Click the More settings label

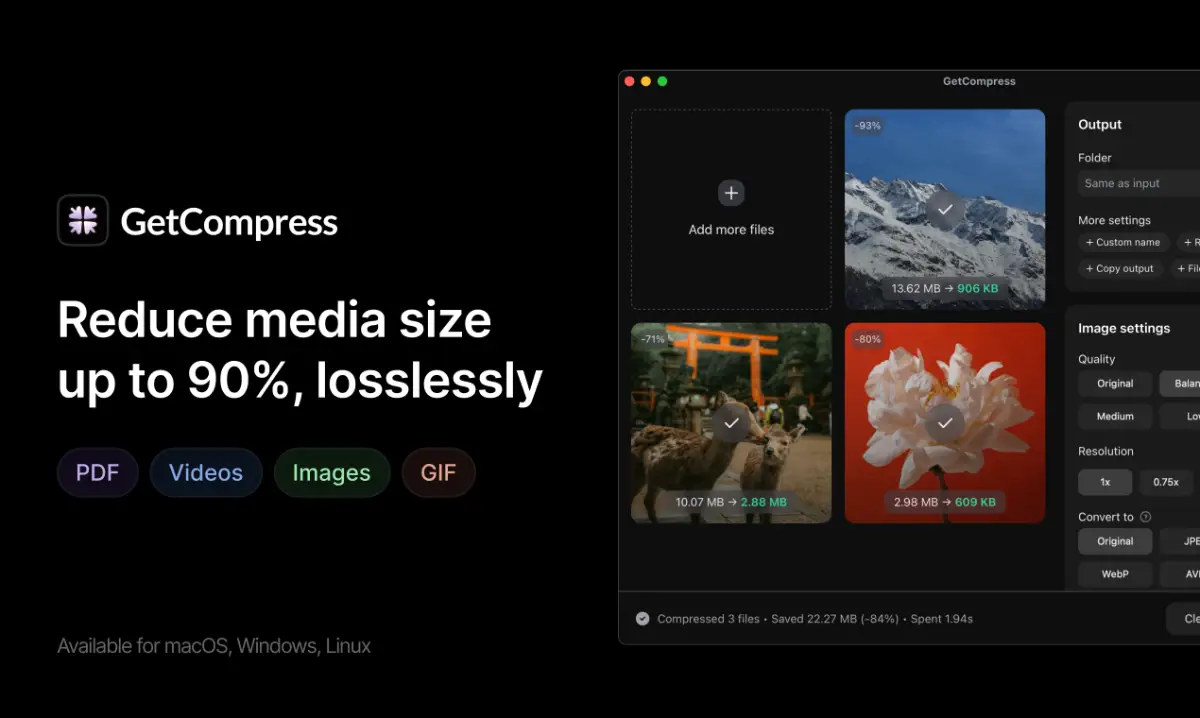point(1114,220)
